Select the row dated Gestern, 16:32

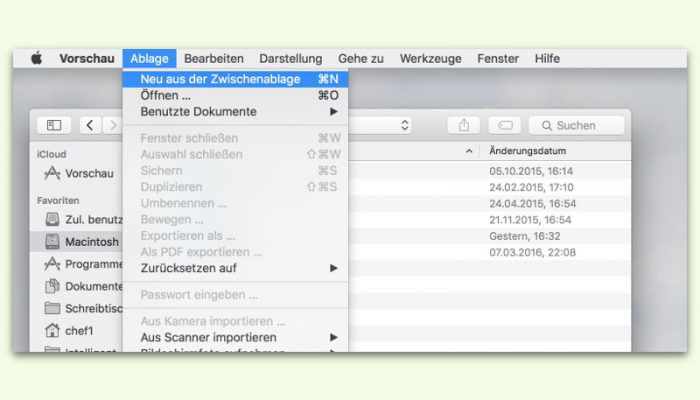(490, 236)
